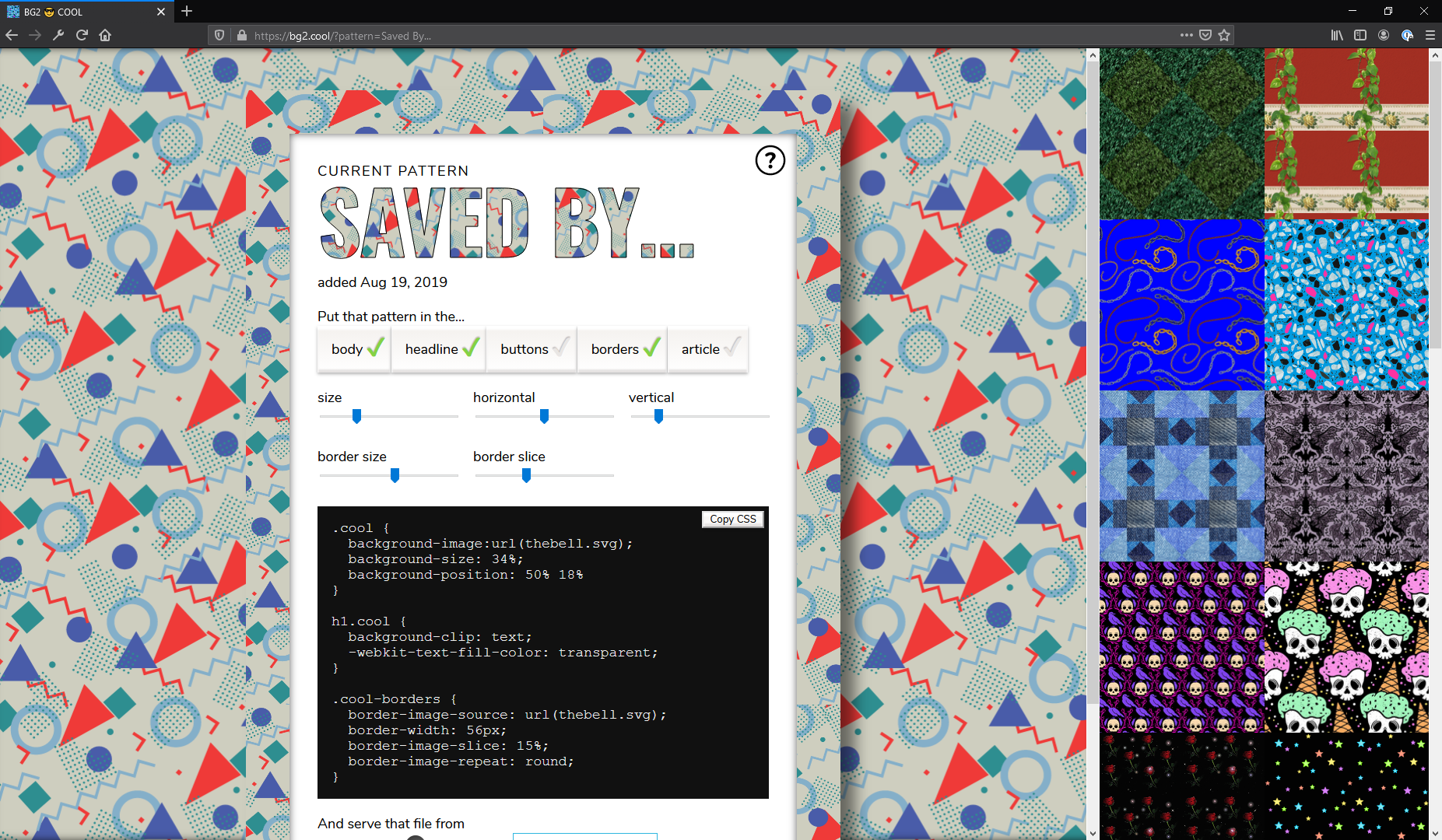Save page to Pocket
Screen dimensions: 1442x840
pos(1205,35)
